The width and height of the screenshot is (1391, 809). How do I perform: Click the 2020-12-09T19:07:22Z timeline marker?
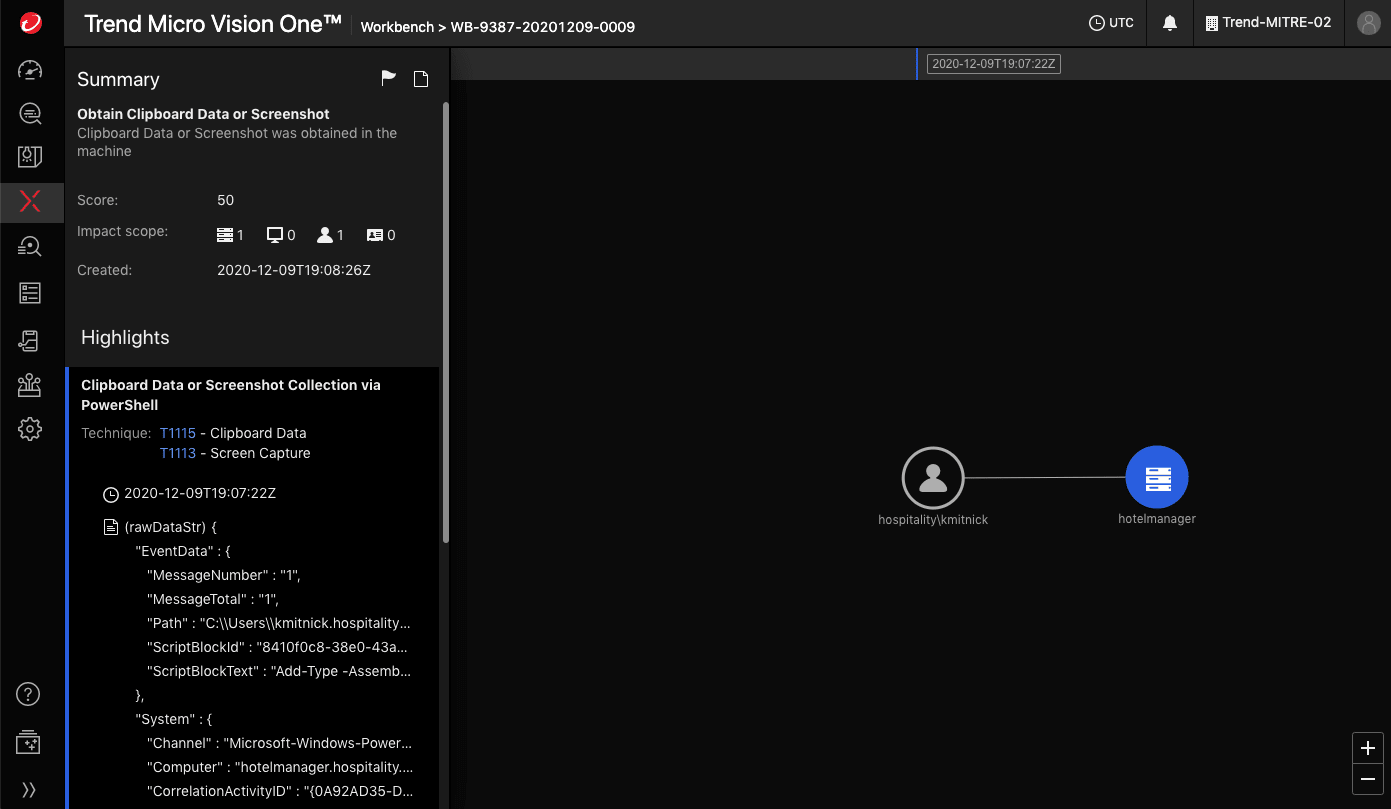click(992, 64)
